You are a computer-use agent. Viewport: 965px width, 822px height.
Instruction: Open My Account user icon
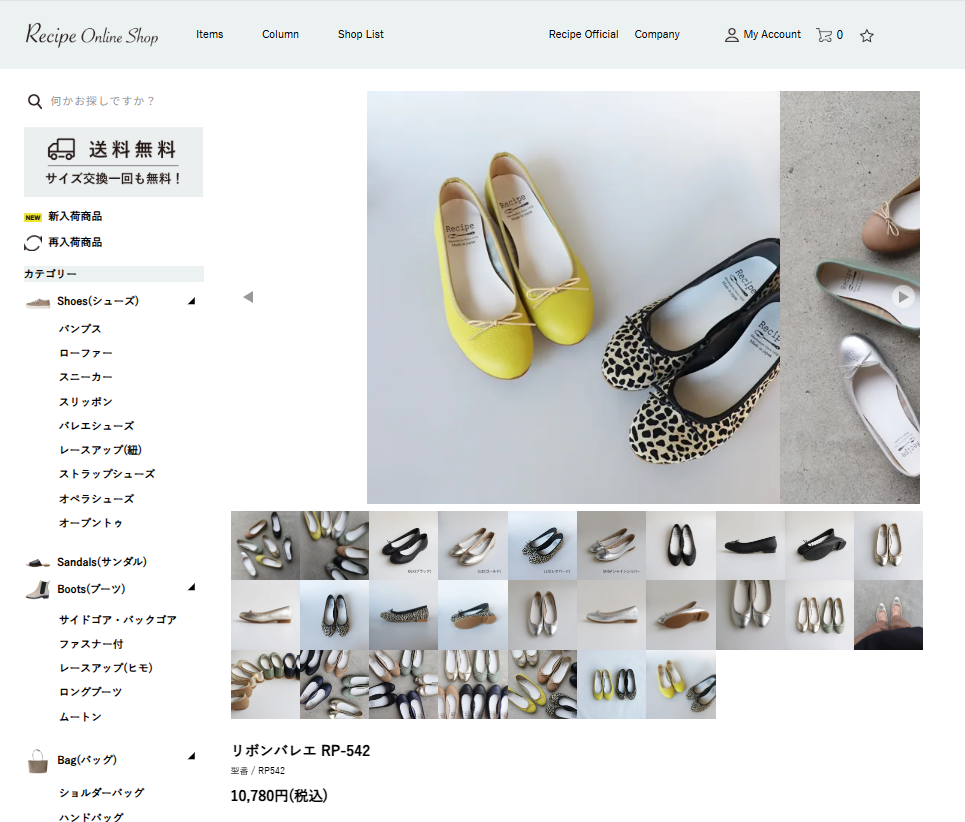[x=731, y=35]
